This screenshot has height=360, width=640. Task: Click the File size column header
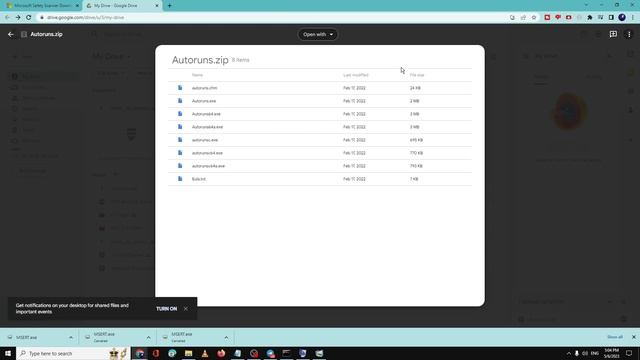click(417, 75)
